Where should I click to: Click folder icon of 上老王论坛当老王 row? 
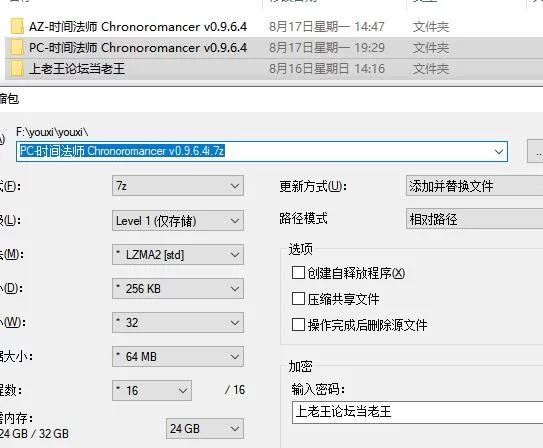[17, 68]
